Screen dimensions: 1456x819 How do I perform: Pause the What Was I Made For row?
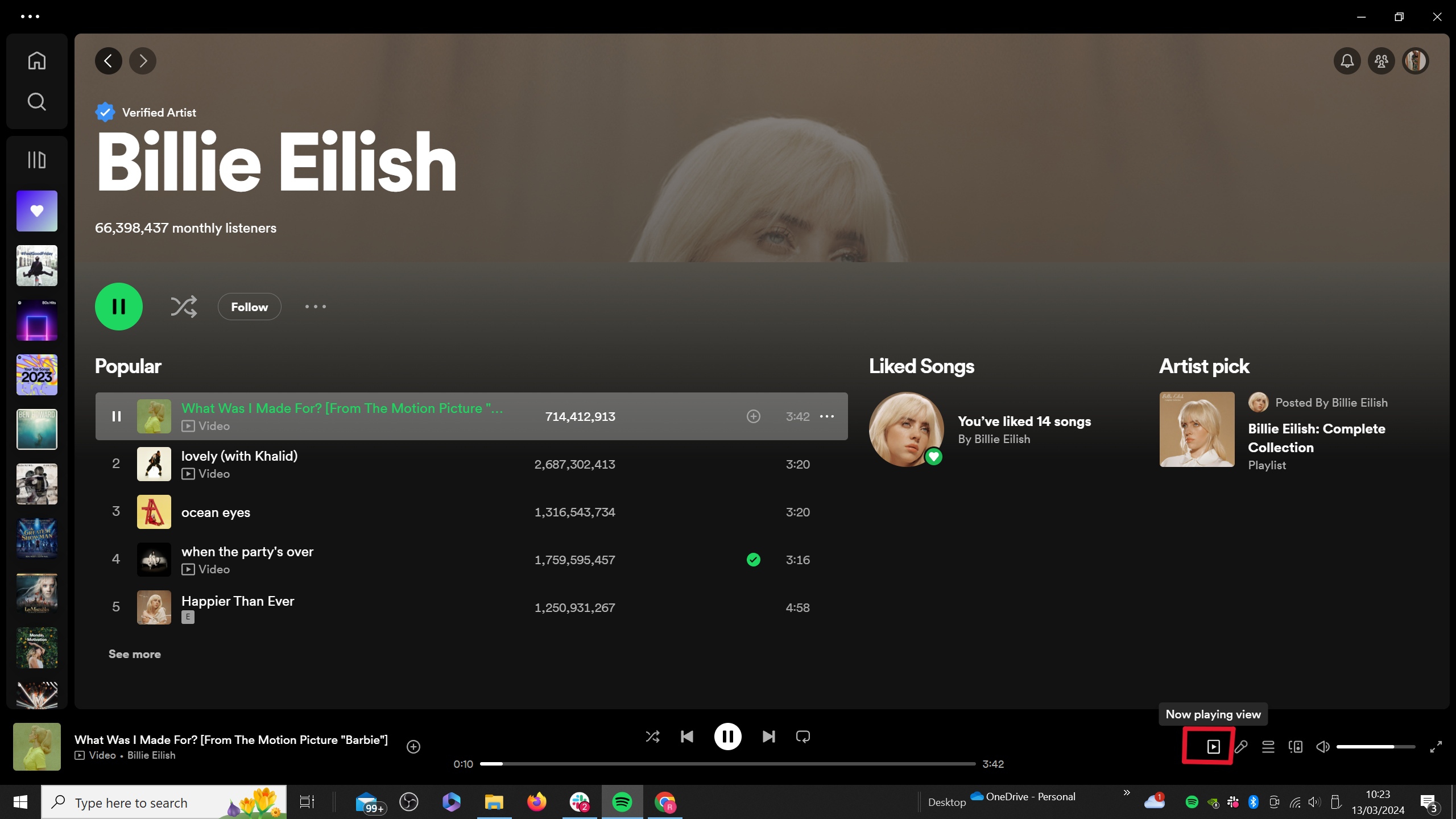coord(117,416)
